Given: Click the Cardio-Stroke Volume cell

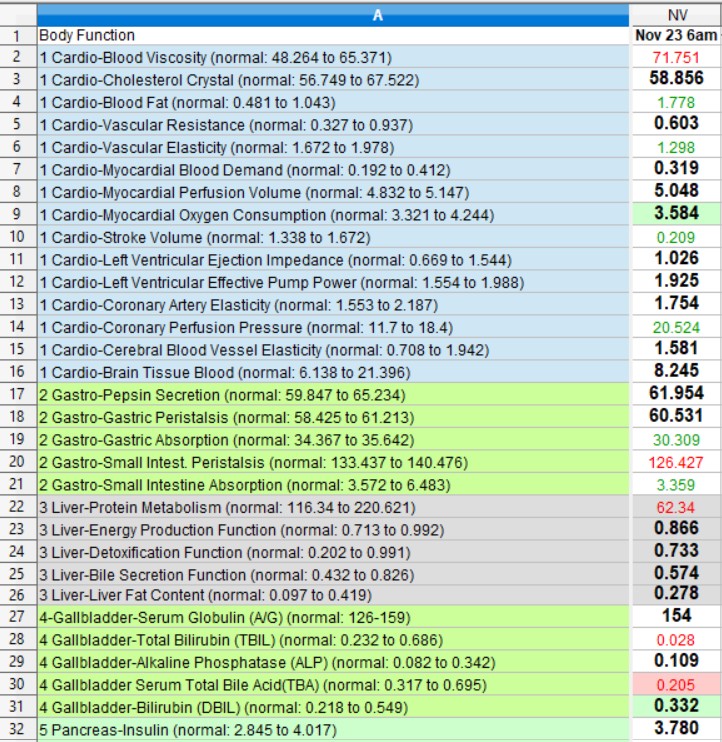Looking at the screenshot, I should click(205, 237).
